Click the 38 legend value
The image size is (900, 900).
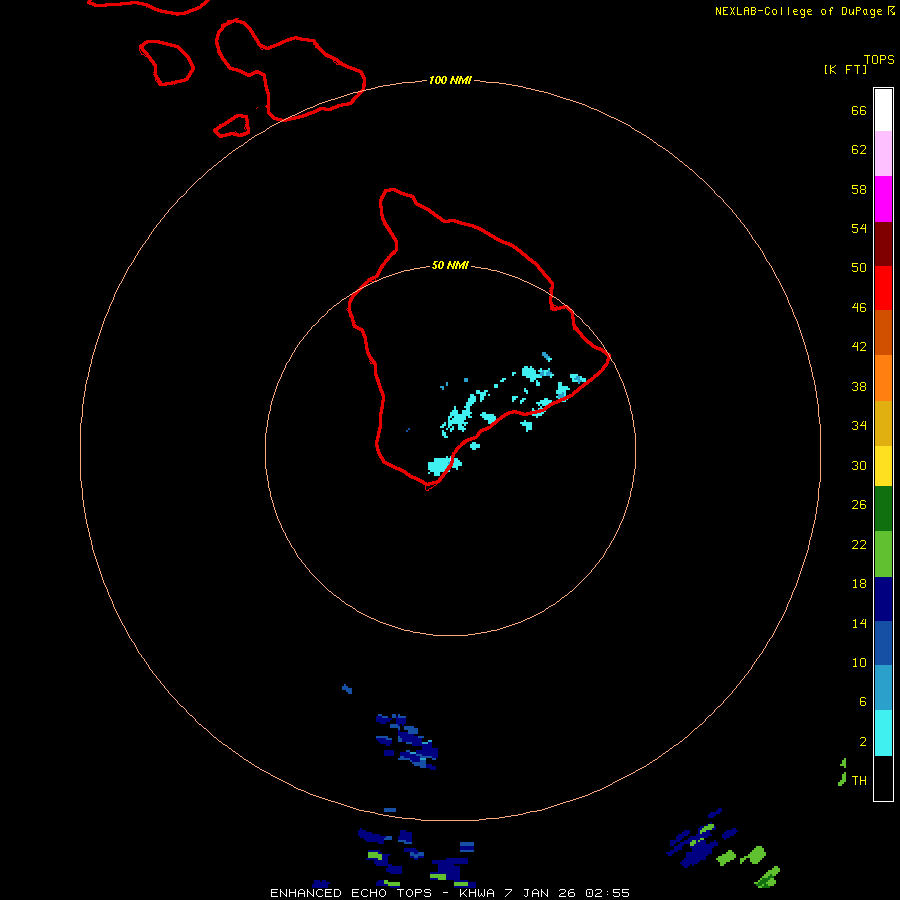pyautogui.click(x=859, y=387)
